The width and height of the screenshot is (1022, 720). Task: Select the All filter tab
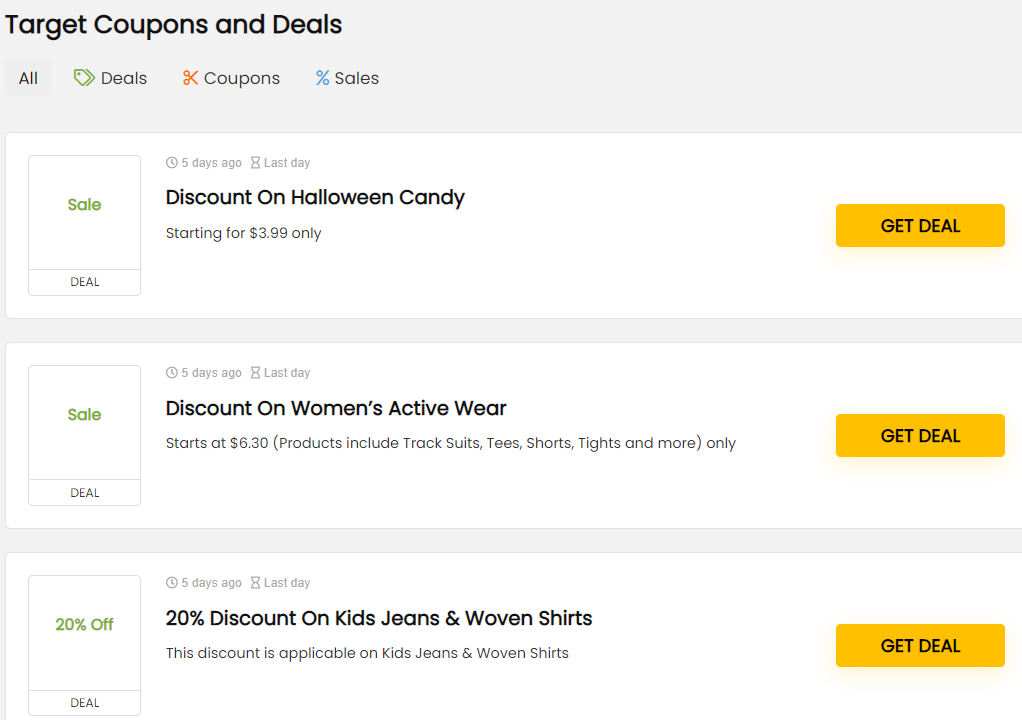pos(28,78)
